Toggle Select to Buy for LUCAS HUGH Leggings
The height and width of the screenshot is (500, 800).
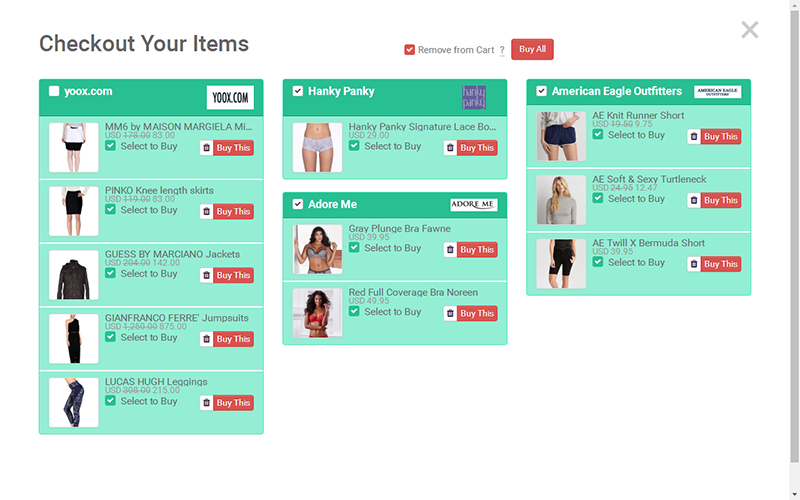pos(110,401)
